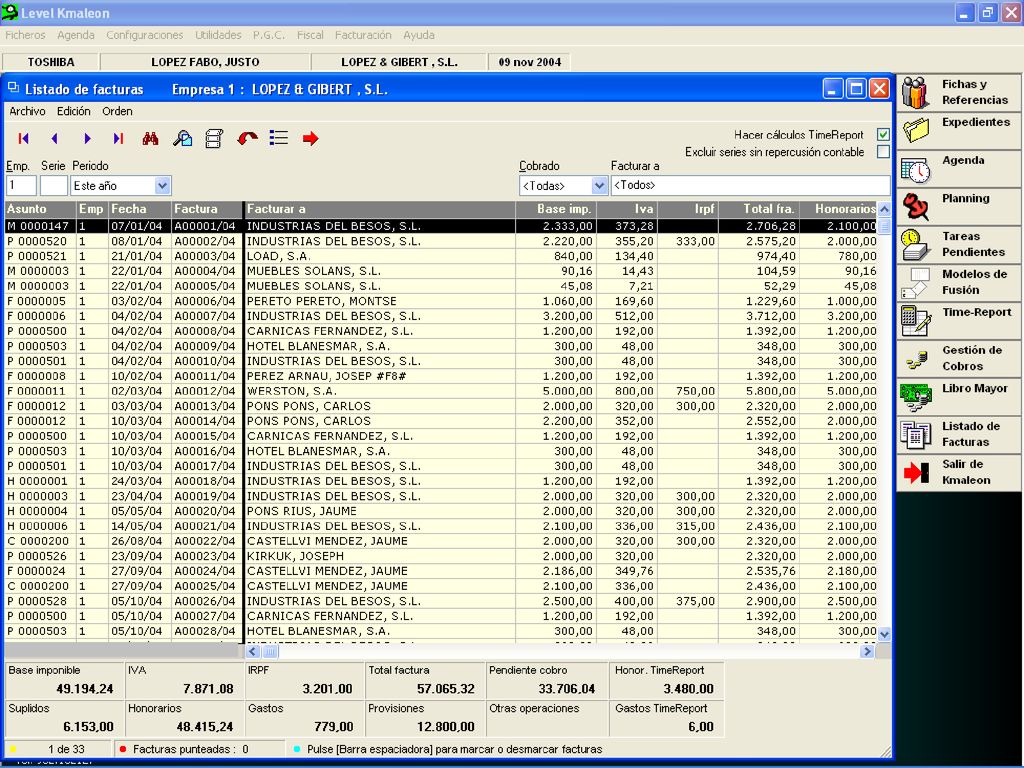
Task: Expand the Cobrado '<Todas>' dropdown
Action: (x=600, y=185)
